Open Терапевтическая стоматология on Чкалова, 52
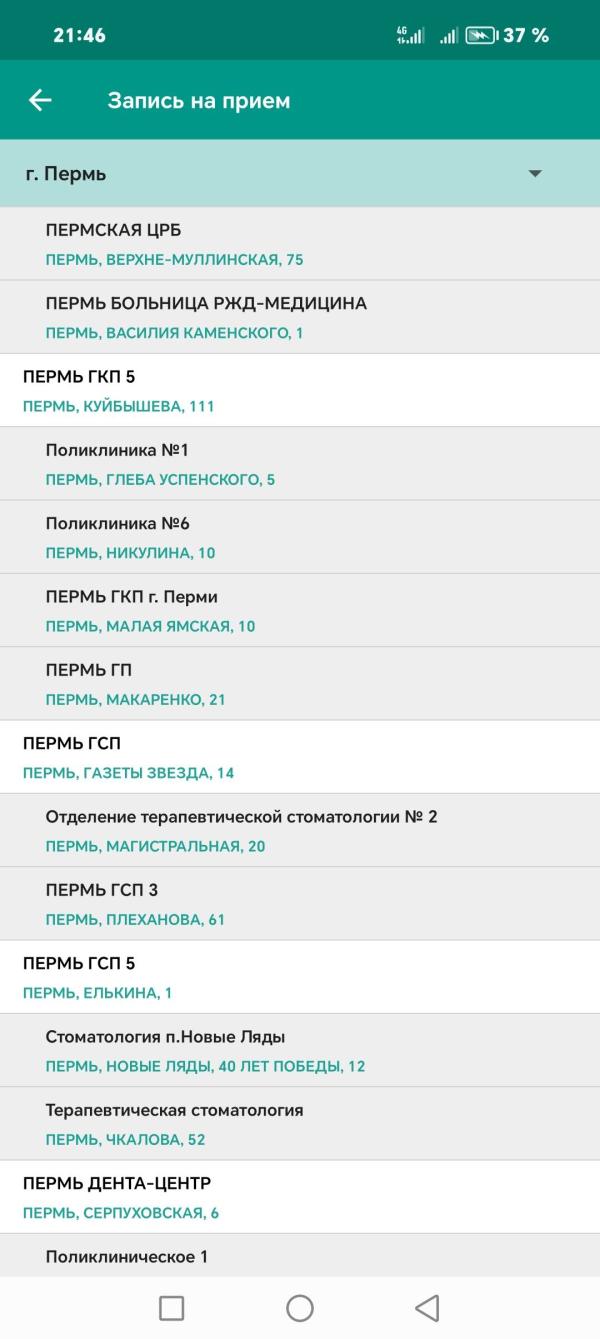600x1339 pixels. point(300,1124)
